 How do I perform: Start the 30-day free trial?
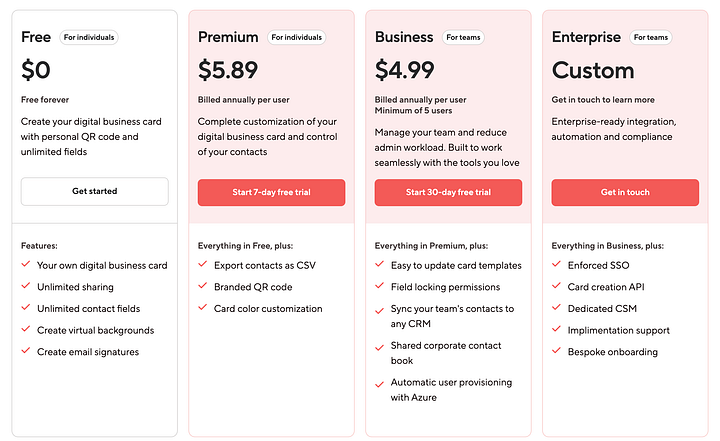[448, 192]
